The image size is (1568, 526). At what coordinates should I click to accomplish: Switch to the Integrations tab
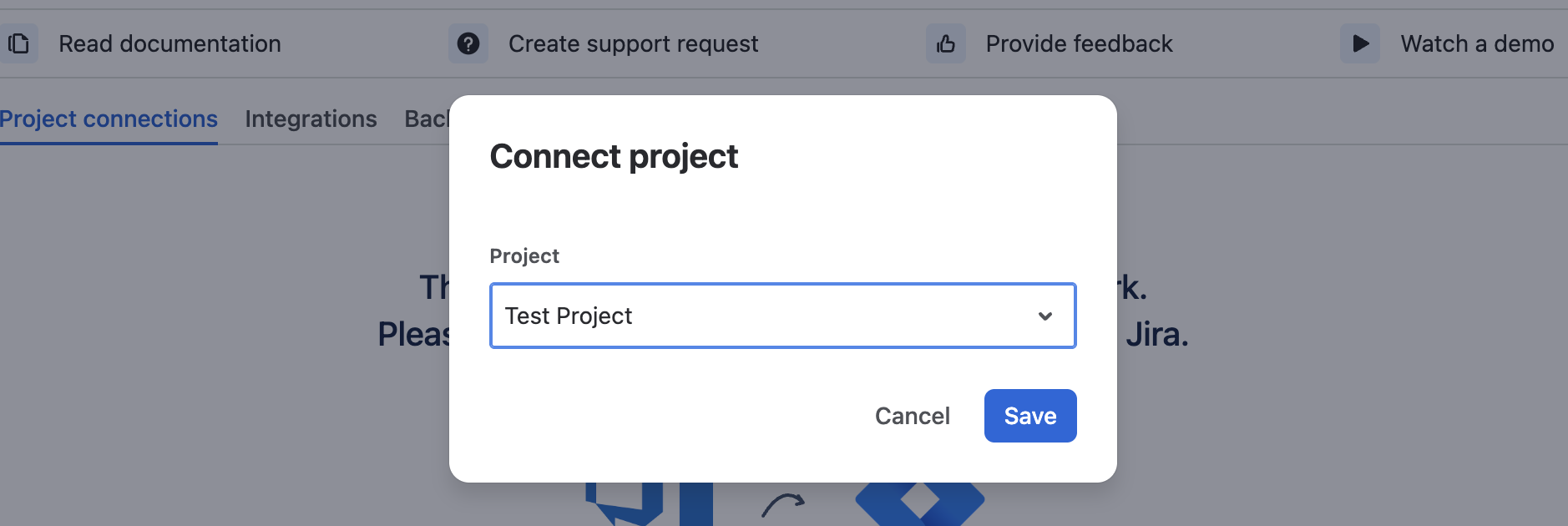[x=311, y=119]
